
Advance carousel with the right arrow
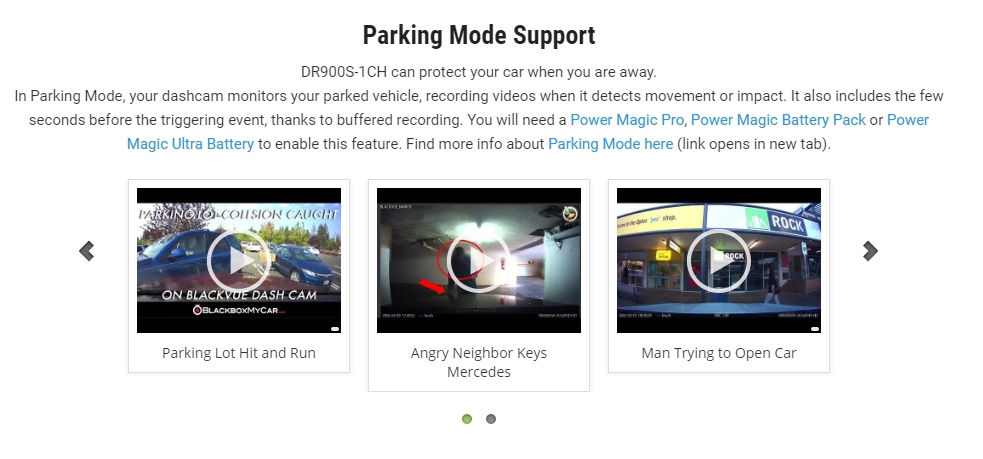(870, 251)
